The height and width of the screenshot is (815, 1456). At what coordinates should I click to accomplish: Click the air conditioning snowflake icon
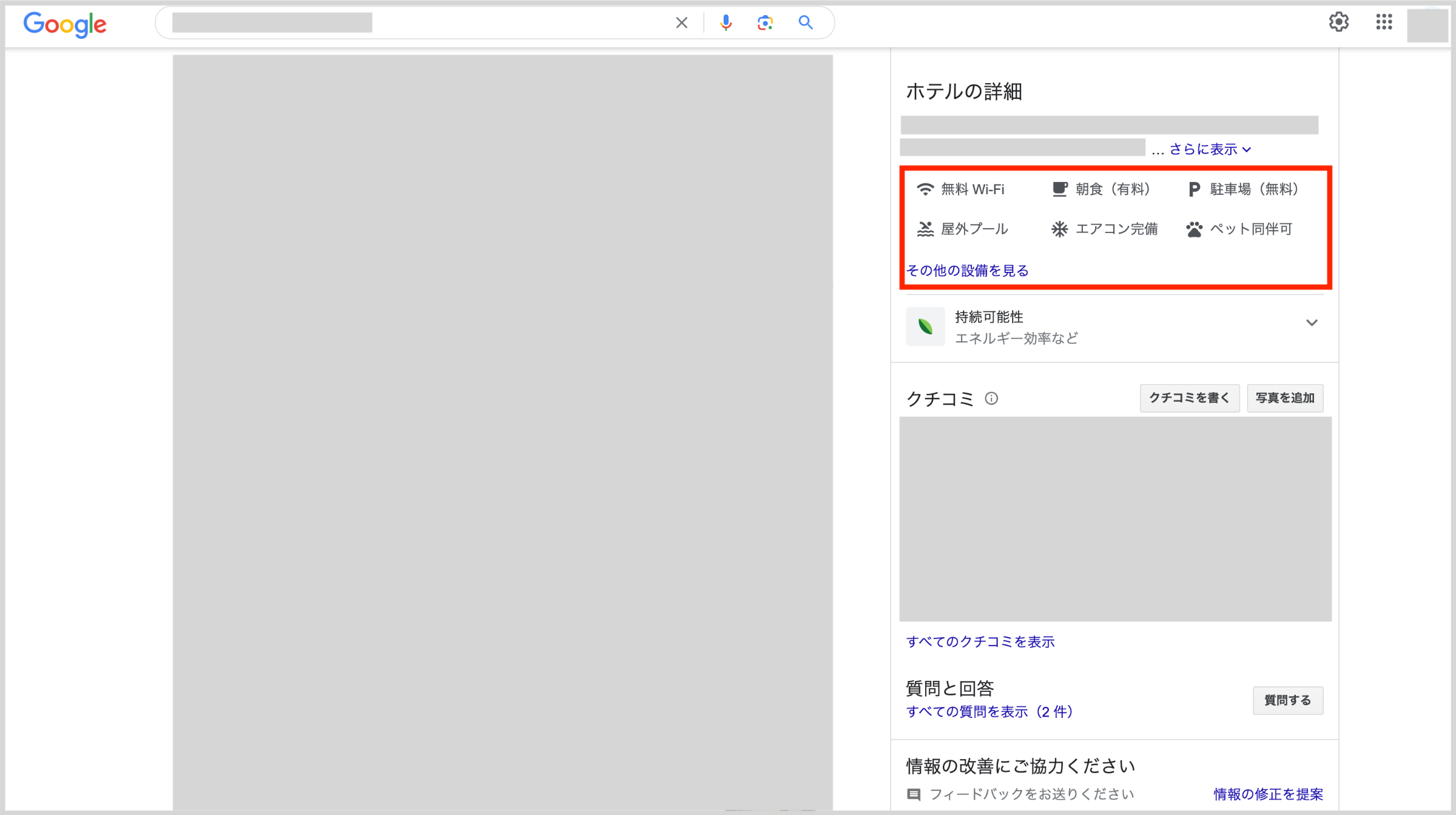coord(1059,229)
